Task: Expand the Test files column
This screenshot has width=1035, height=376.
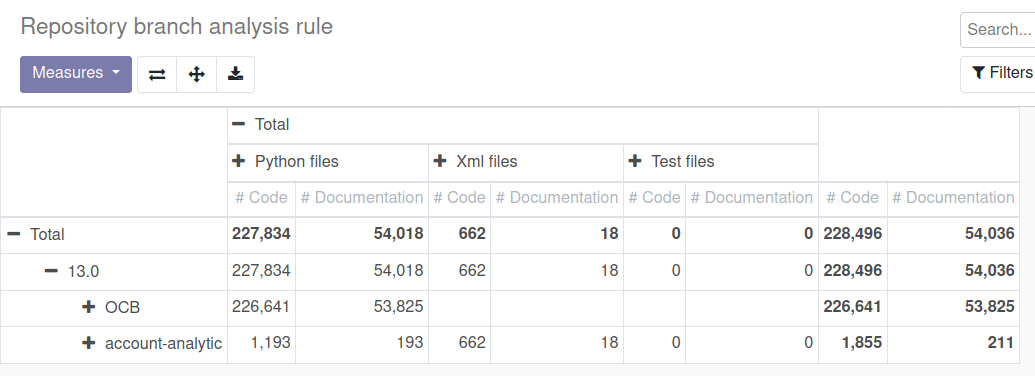Action: coord(721,162)
